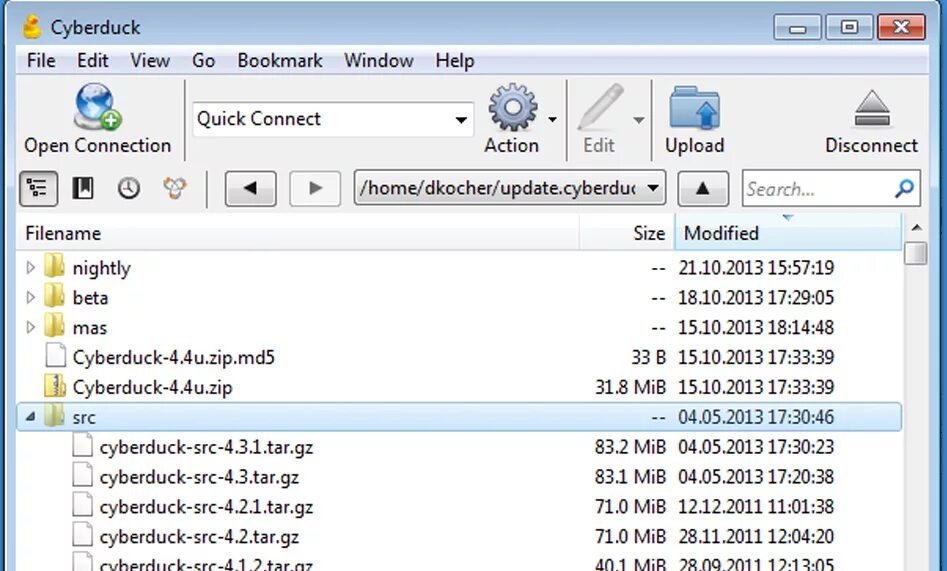Click the Edit pencil icon
Screen dimensions: 947x571
(x=600, y=107)
